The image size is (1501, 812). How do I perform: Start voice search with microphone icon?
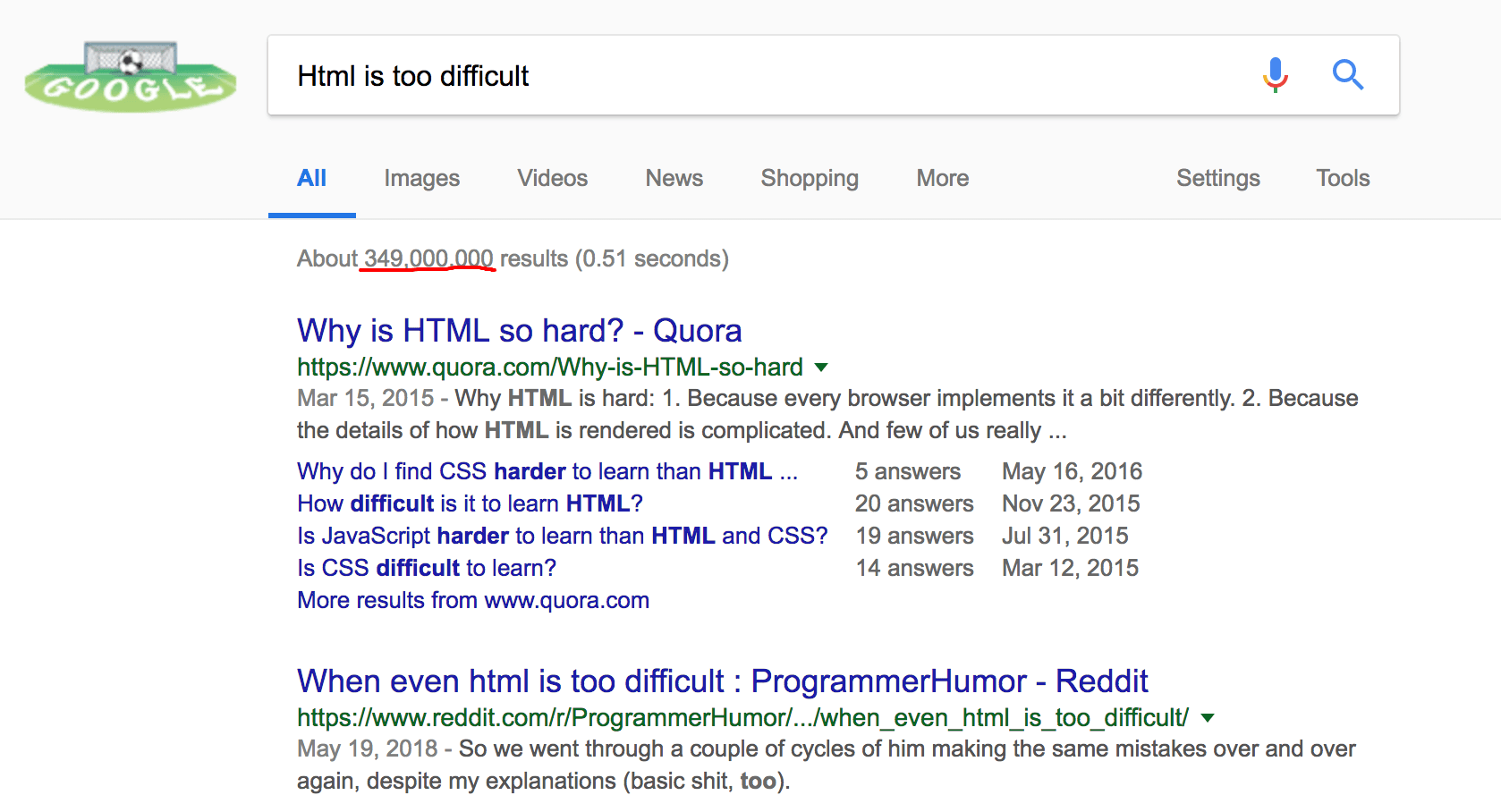pyautogui.click(x=1276, y=75)
